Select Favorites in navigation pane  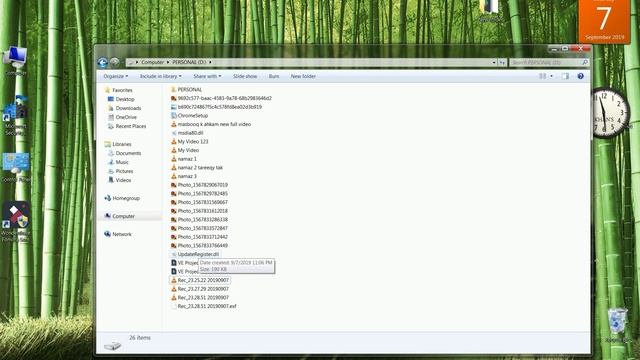tap(122, 90)
